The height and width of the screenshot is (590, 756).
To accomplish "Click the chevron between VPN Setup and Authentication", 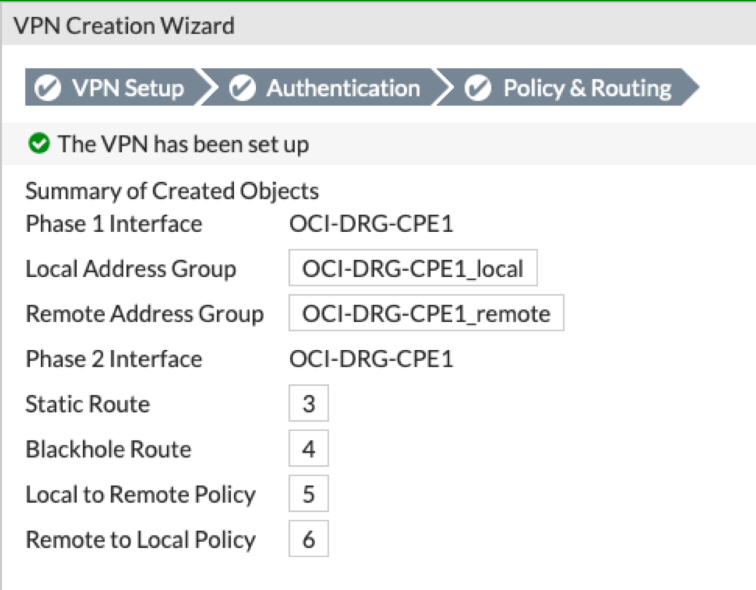I will pos(208,88).
